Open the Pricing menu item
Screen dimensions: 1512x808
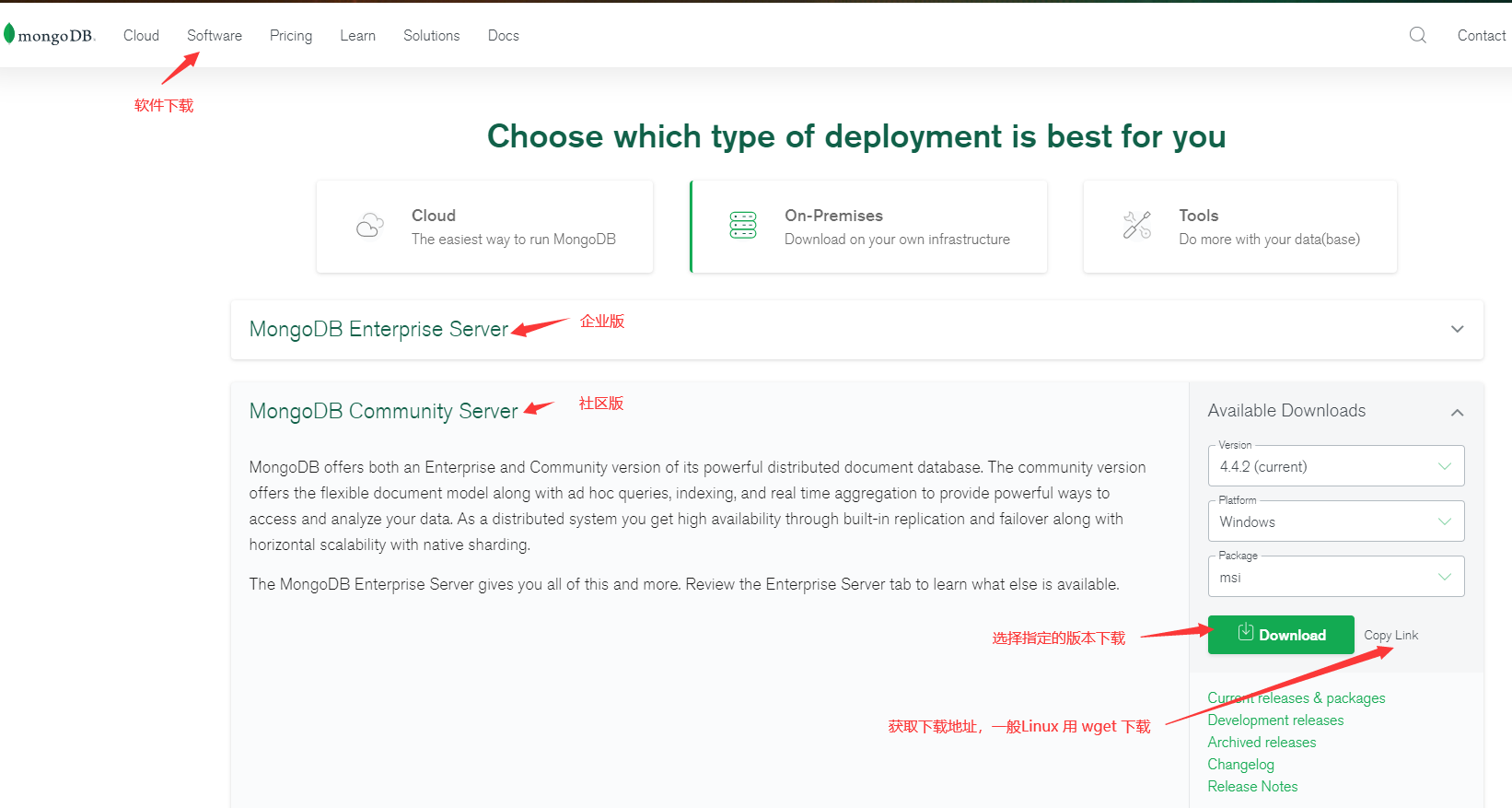[x=291, y=35]
